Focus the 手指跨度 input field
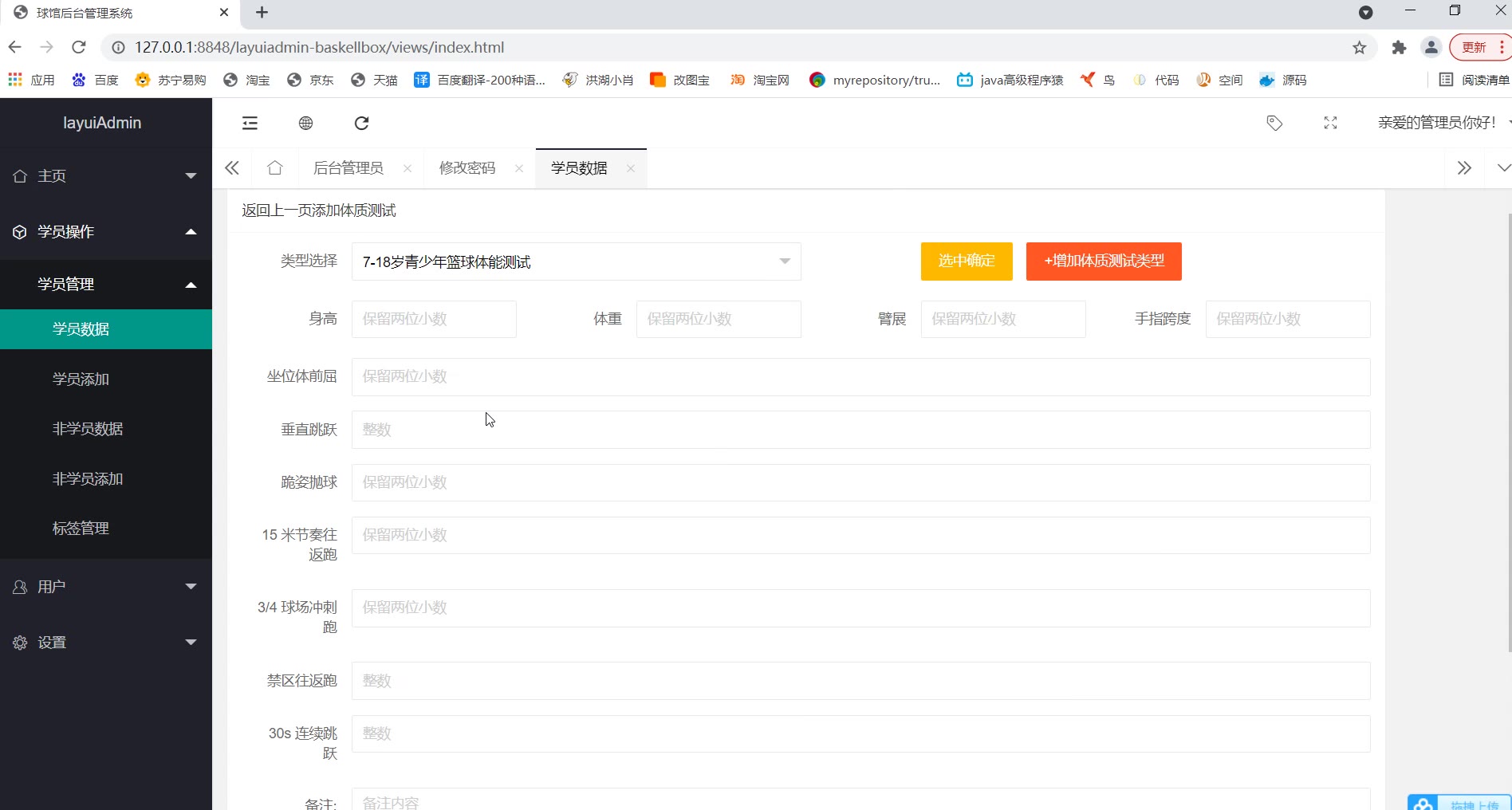1512x810 pixels. click(1288, 319)
